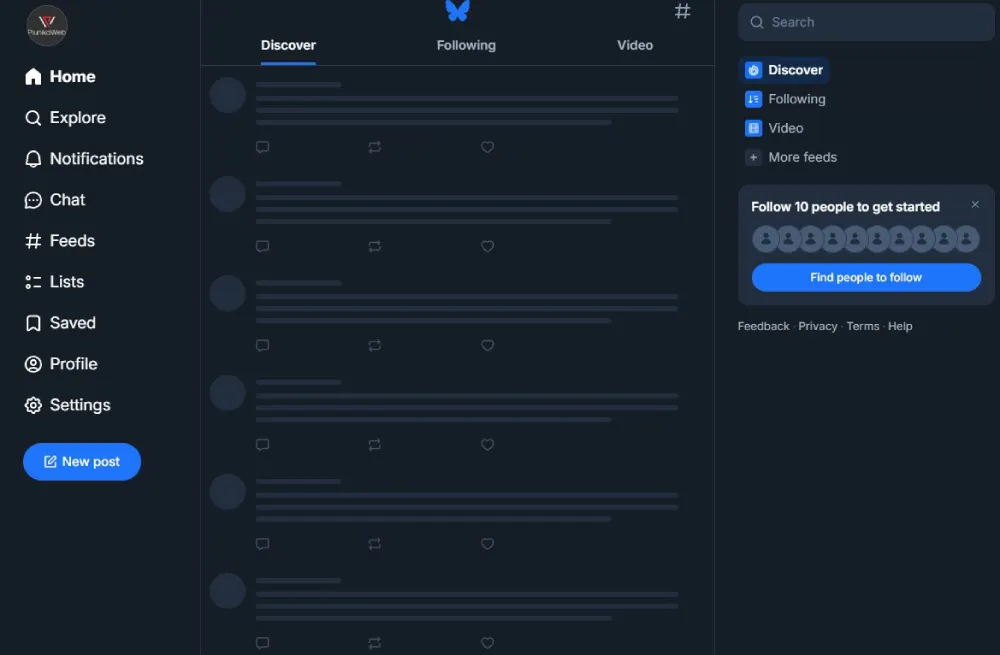
Task: Open Notifications bell in sidebar
Action: click(84, 159)
